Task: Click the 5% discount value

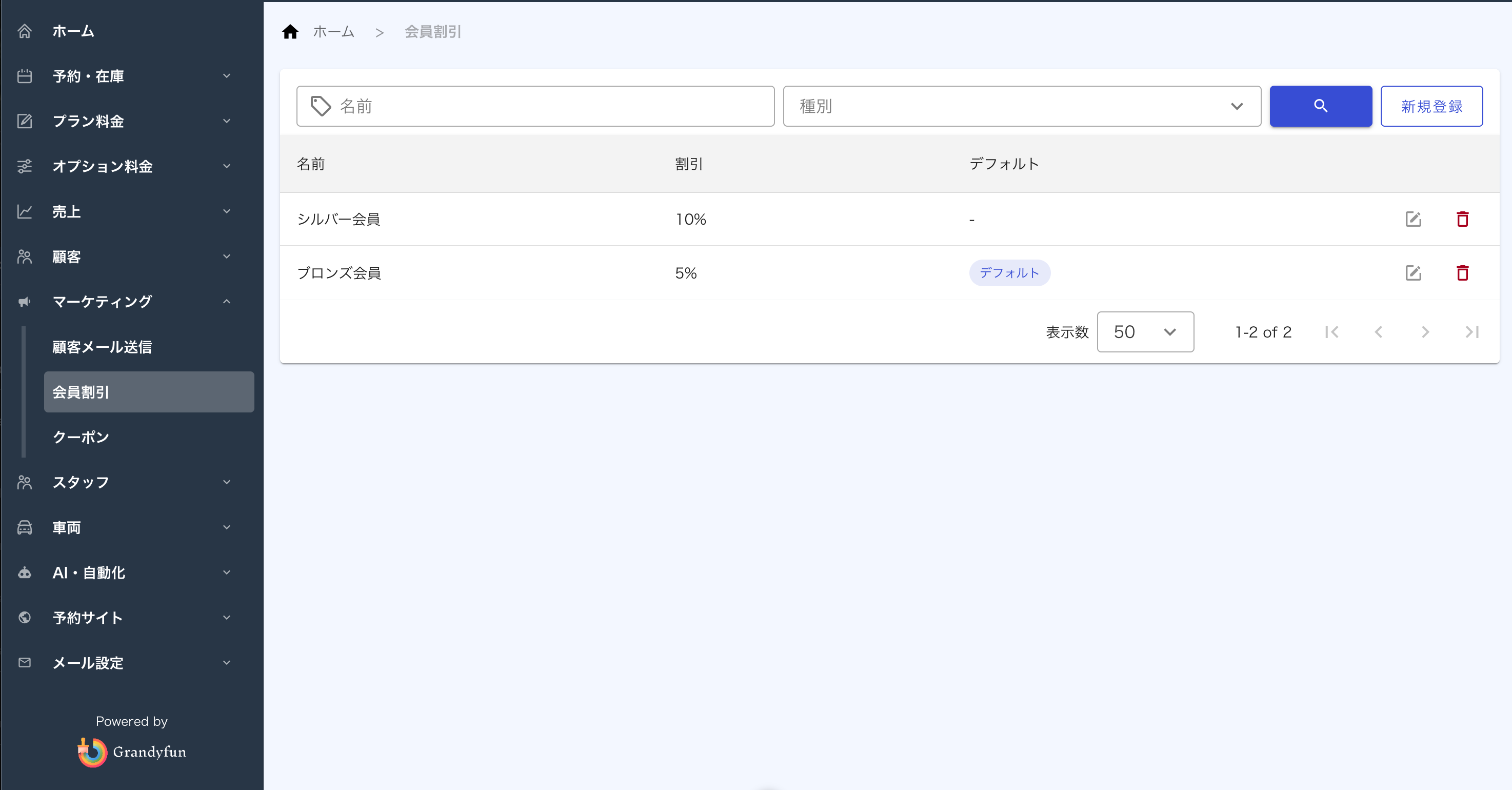Action: click(686, 273)
